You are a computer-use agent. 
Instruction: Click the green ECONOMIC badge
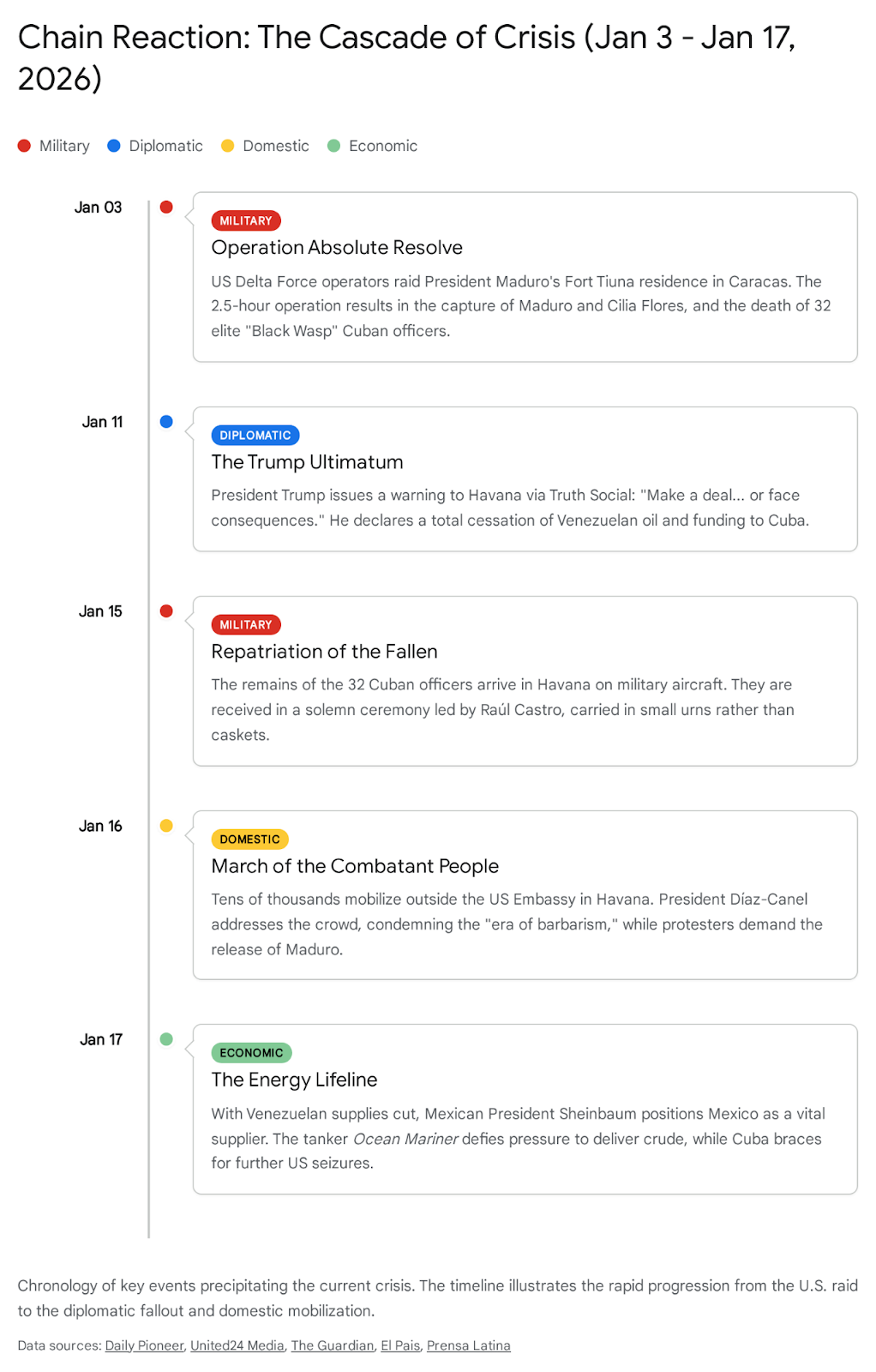[x=251, y=1053]
